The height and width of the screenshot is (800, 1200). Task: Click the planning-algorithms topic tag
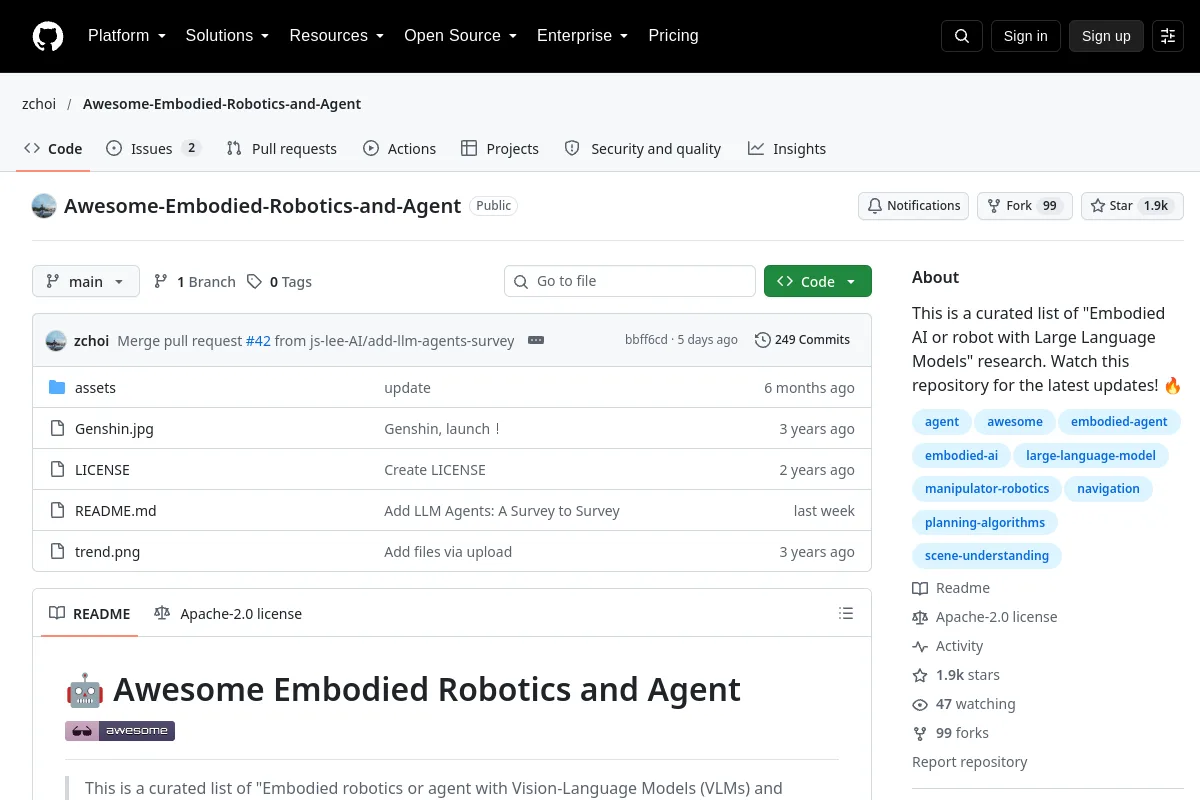tap(985, 523)
